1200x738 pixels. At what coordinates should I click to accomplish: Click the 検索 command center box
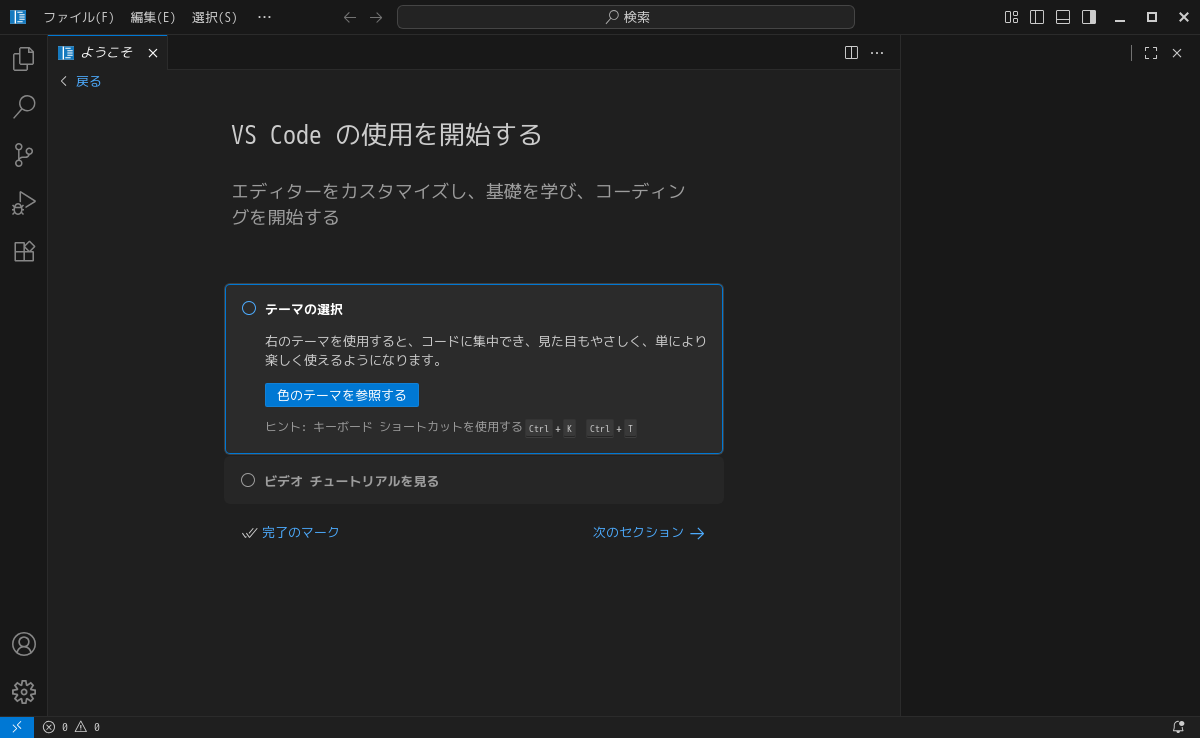coord(626,17)
